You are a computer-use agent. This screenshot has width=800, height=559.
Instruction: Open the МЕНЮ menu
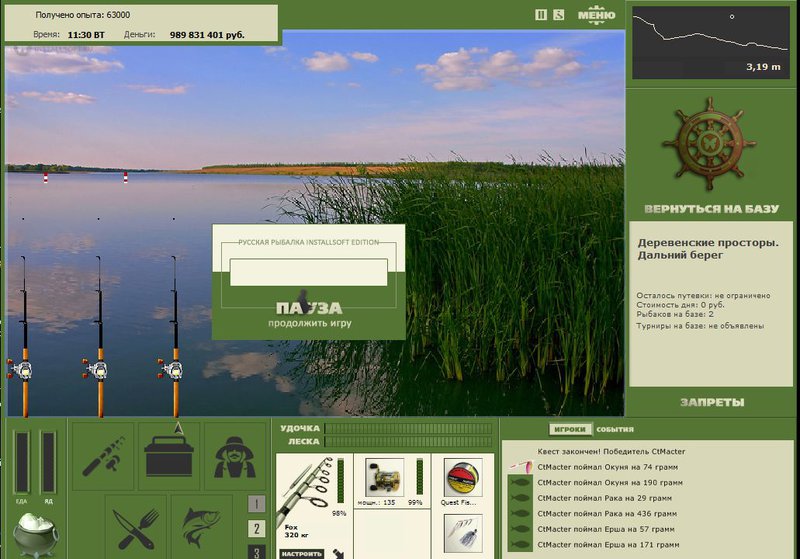pos(596,14)
